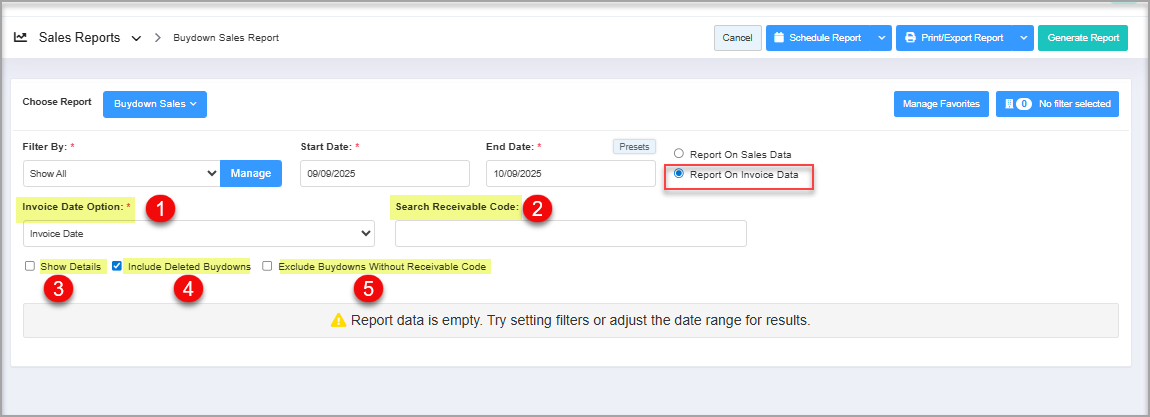
Task: Open the Buydown Sales report dropdown
Action: pos(154,104)
